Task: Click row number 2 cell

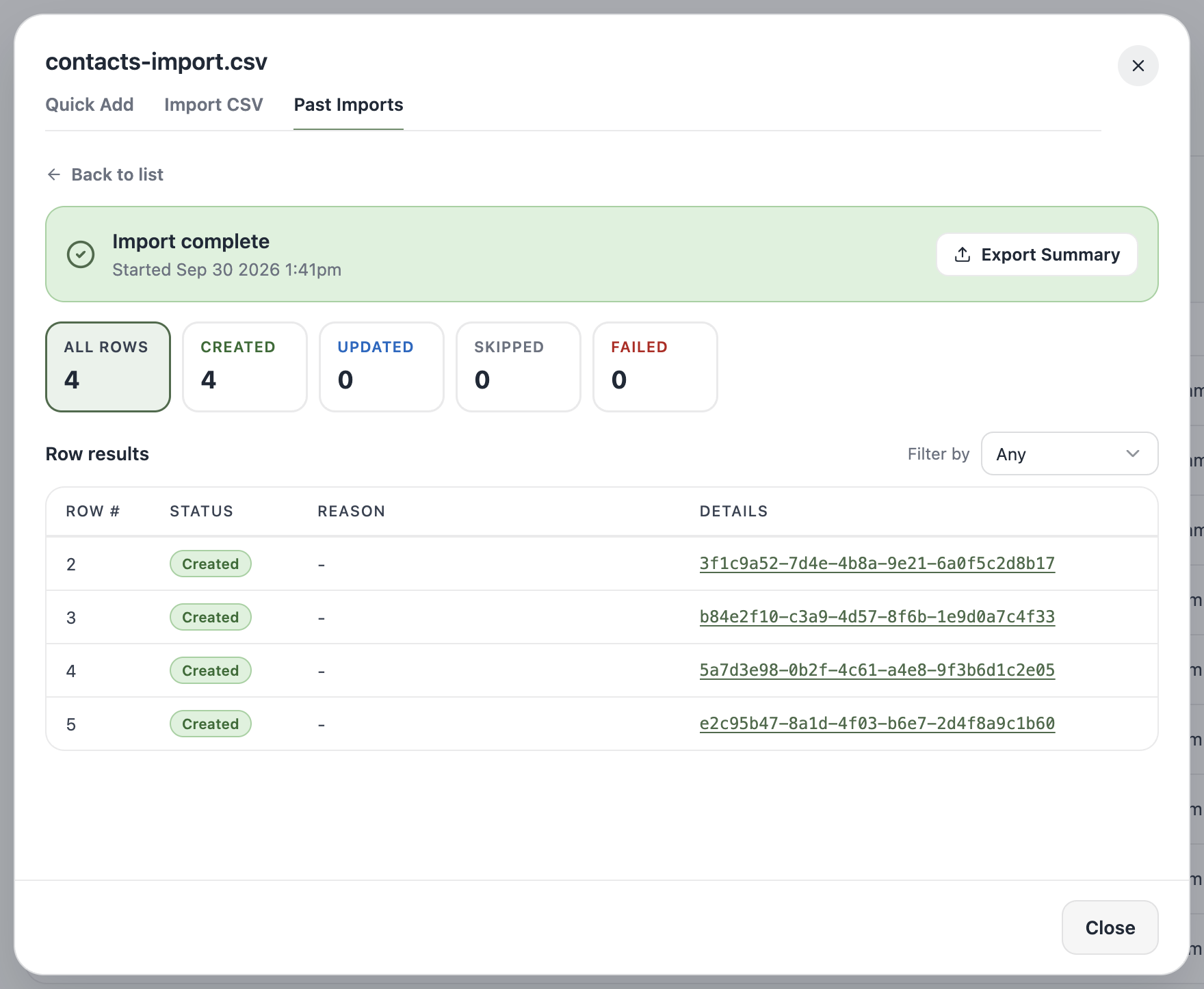Action: (x=71, y=564)
